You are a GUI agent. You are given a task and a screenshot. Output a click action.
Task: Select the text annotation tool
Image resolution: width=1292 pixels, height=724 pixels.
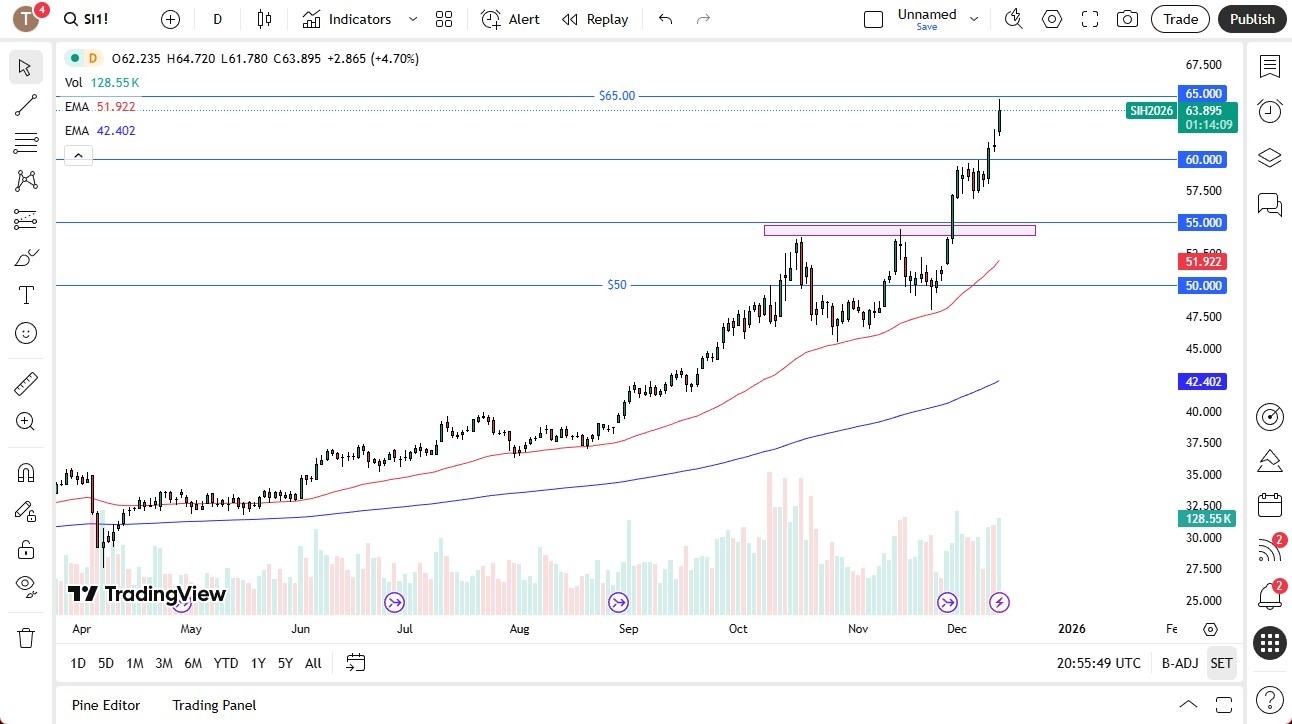(x=25, y=295)
